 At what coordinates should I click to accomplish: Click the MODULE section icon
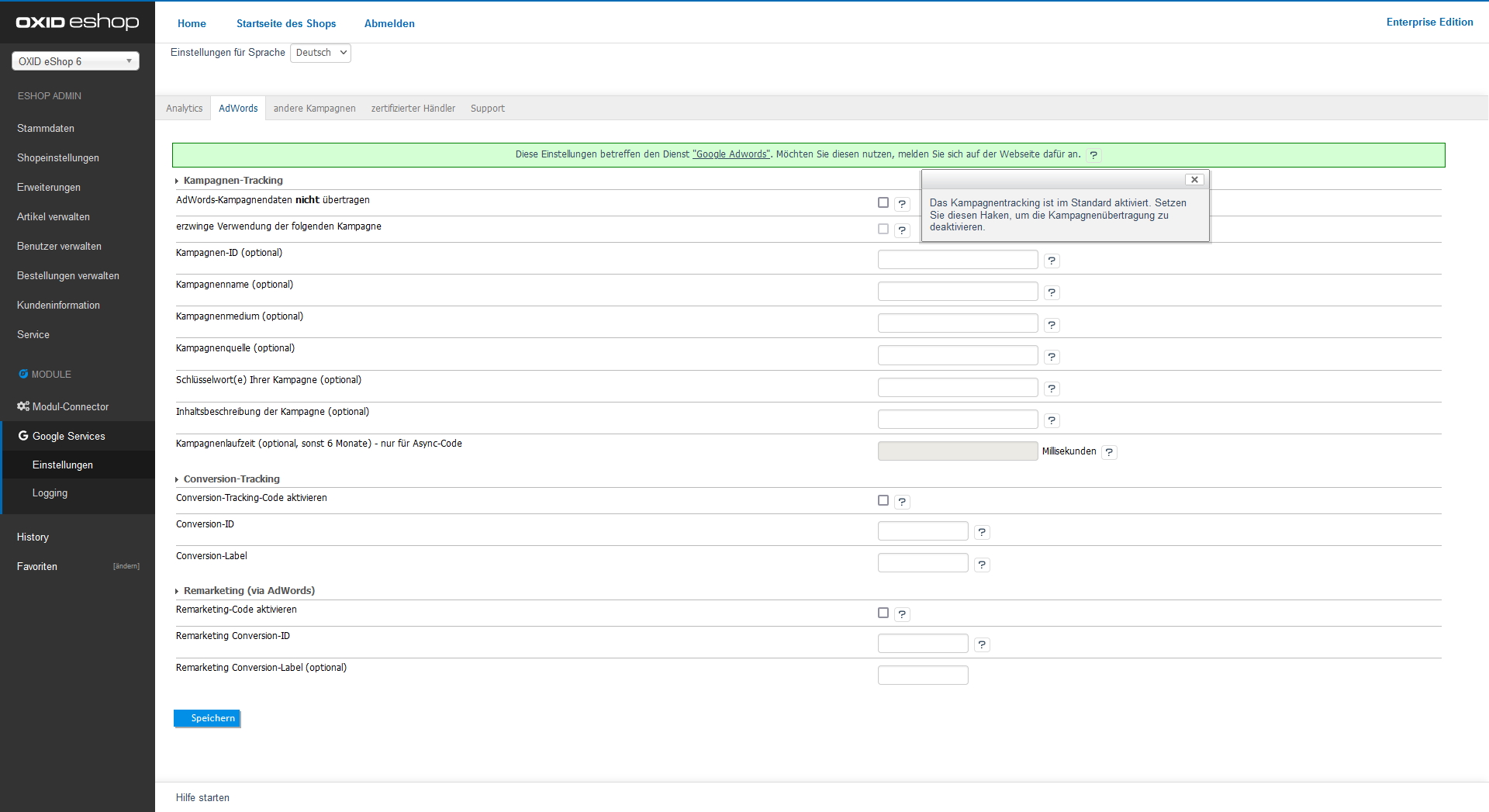tap(23, 374)
